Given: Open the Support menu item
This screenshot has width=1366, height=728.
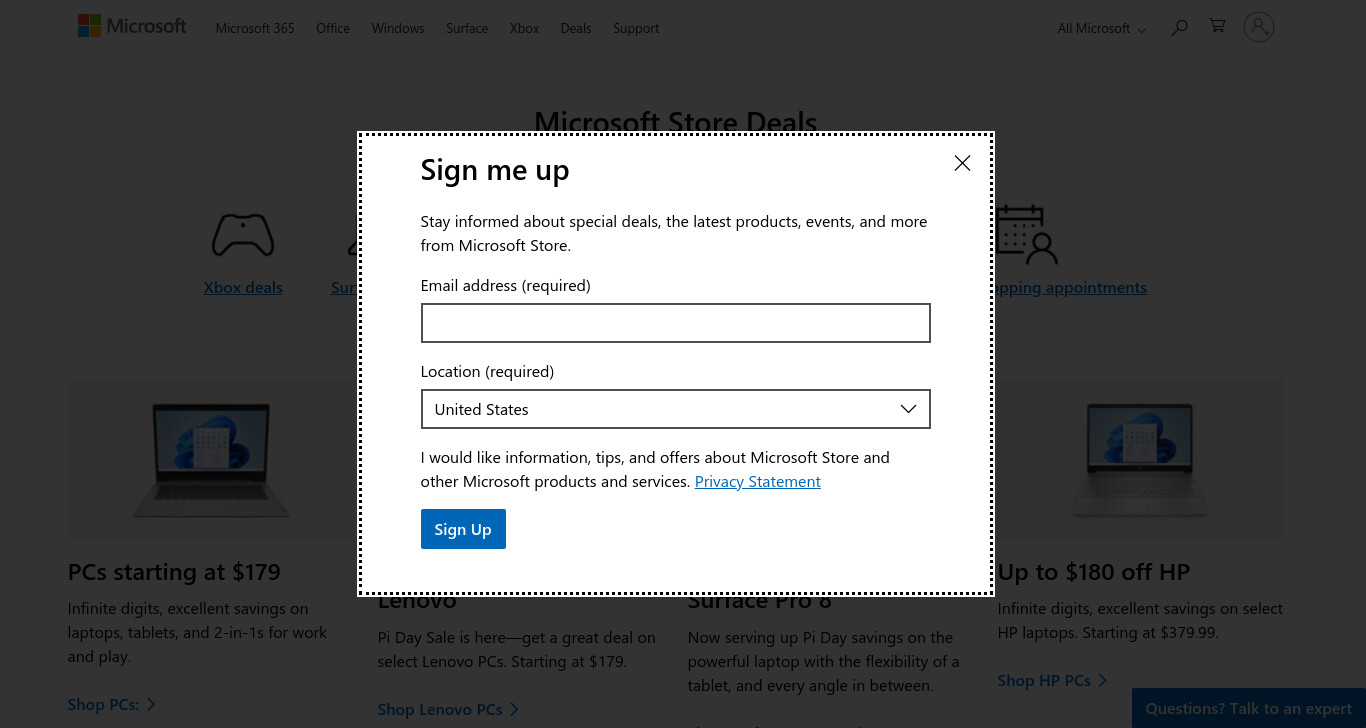Looking at the screenshot, I should point(636,28).
